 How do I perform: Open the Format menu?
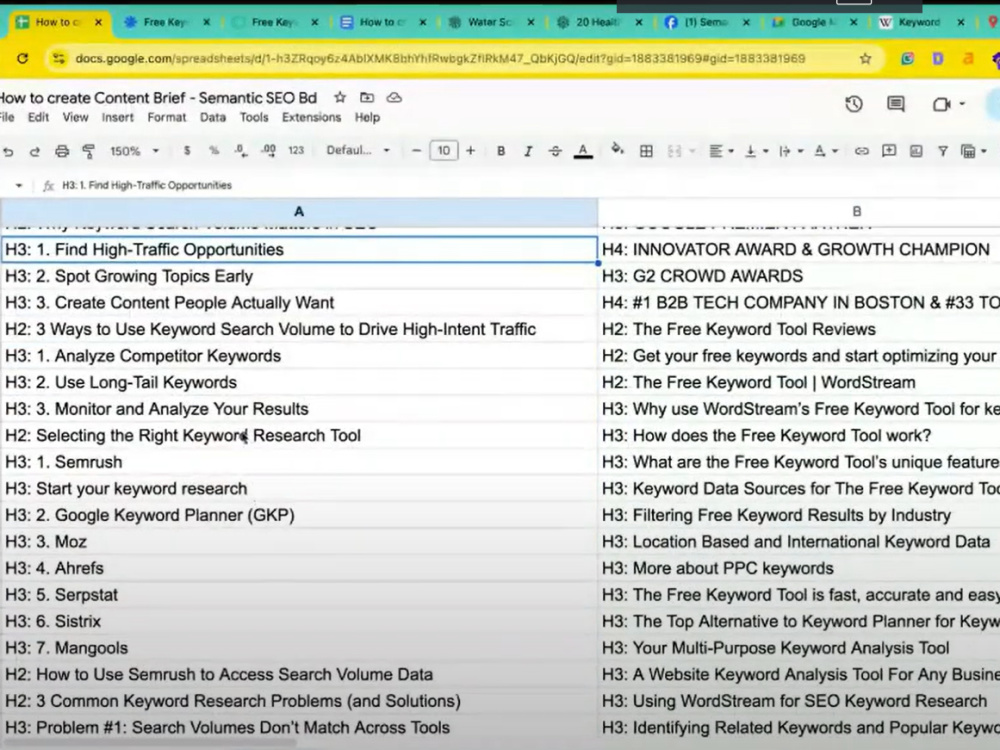tap(167, 117)
